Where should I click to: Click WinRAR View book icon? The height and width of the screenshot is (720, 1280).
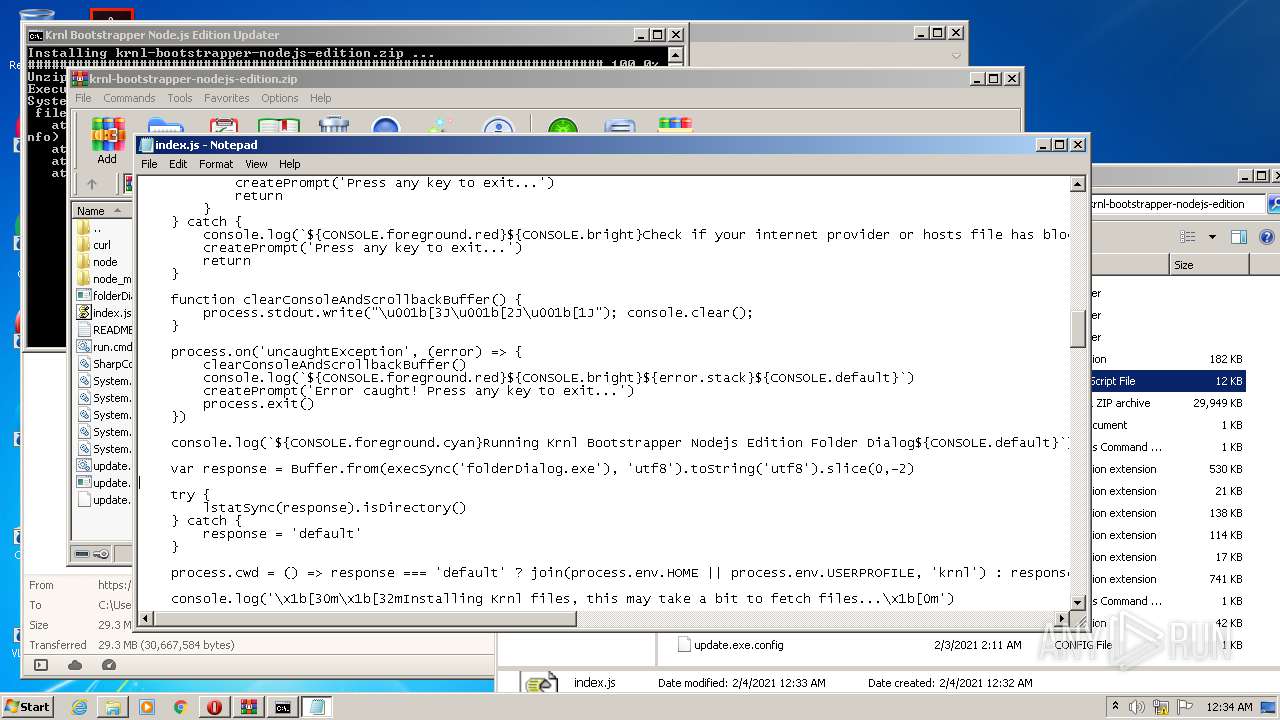(278, 126)
